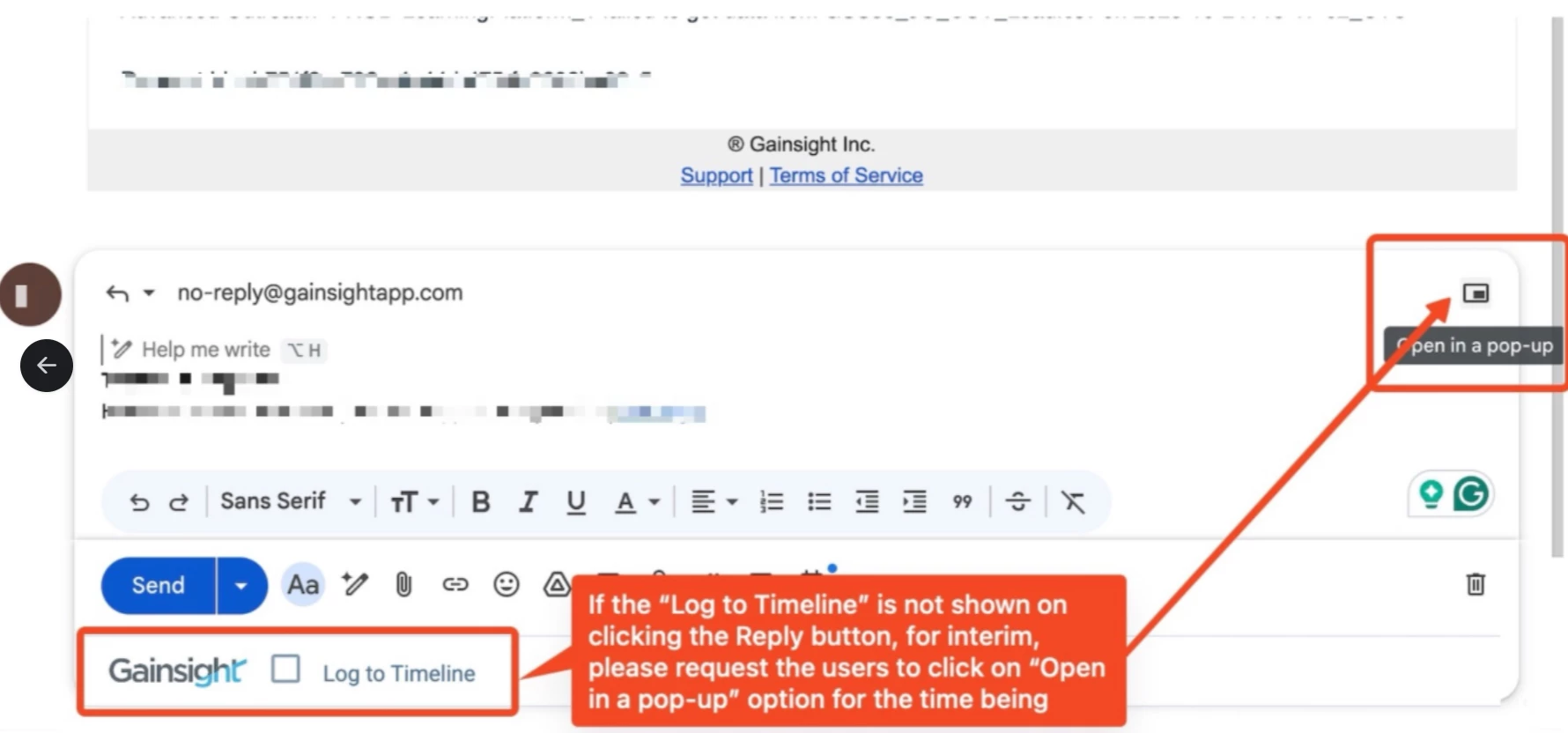Image resolution: width=1568 pixels, height=733 pixels.
Task: Toggle strikethrough formatting
Action: (1017, 502)
